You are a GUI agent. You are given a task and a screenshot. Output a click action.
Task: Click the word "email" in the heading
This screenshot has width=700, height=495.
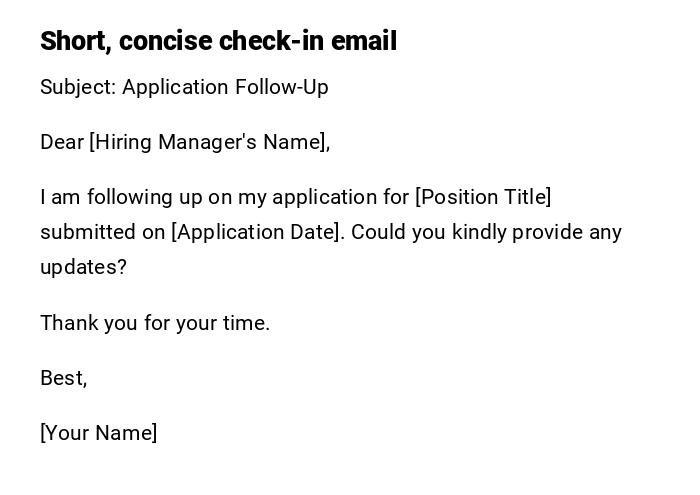[367, 41]
